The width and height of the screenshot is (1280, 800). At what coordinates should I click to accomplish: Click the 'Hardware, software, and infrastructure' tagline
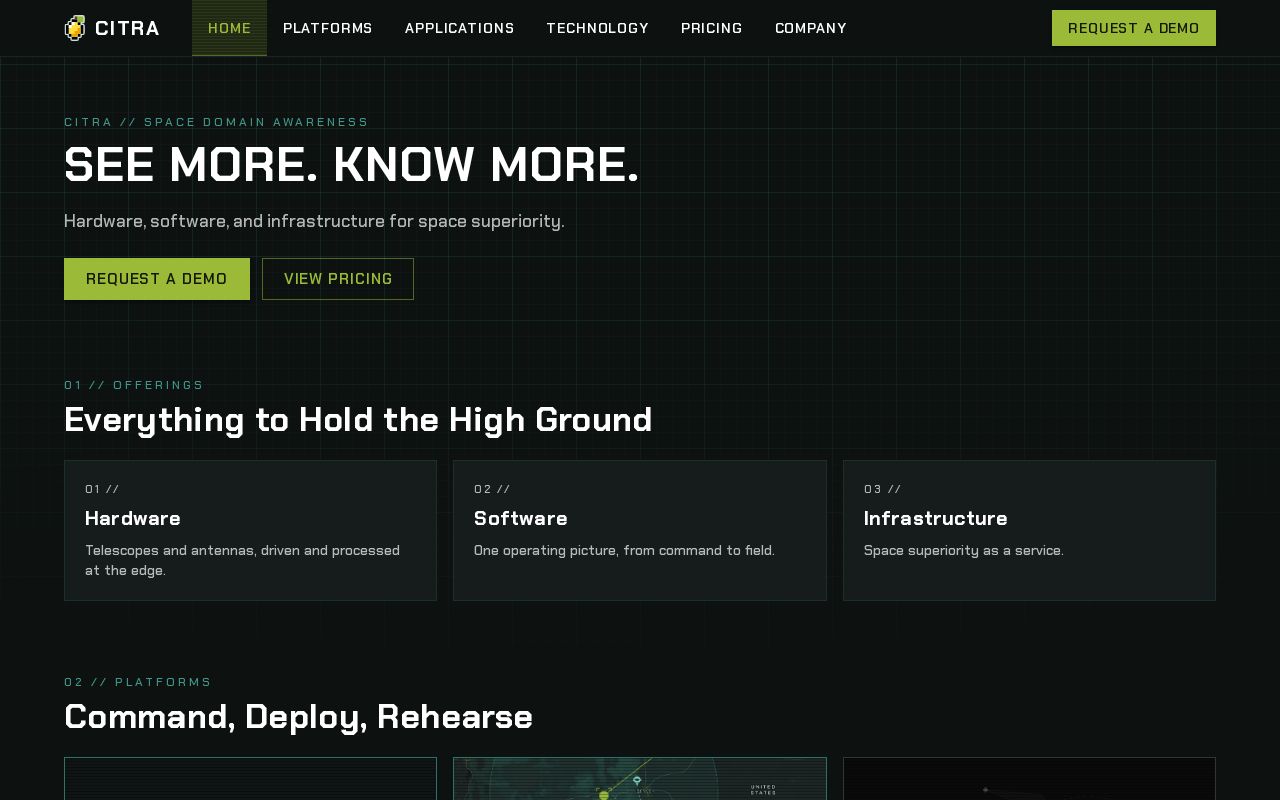[314, 221]
